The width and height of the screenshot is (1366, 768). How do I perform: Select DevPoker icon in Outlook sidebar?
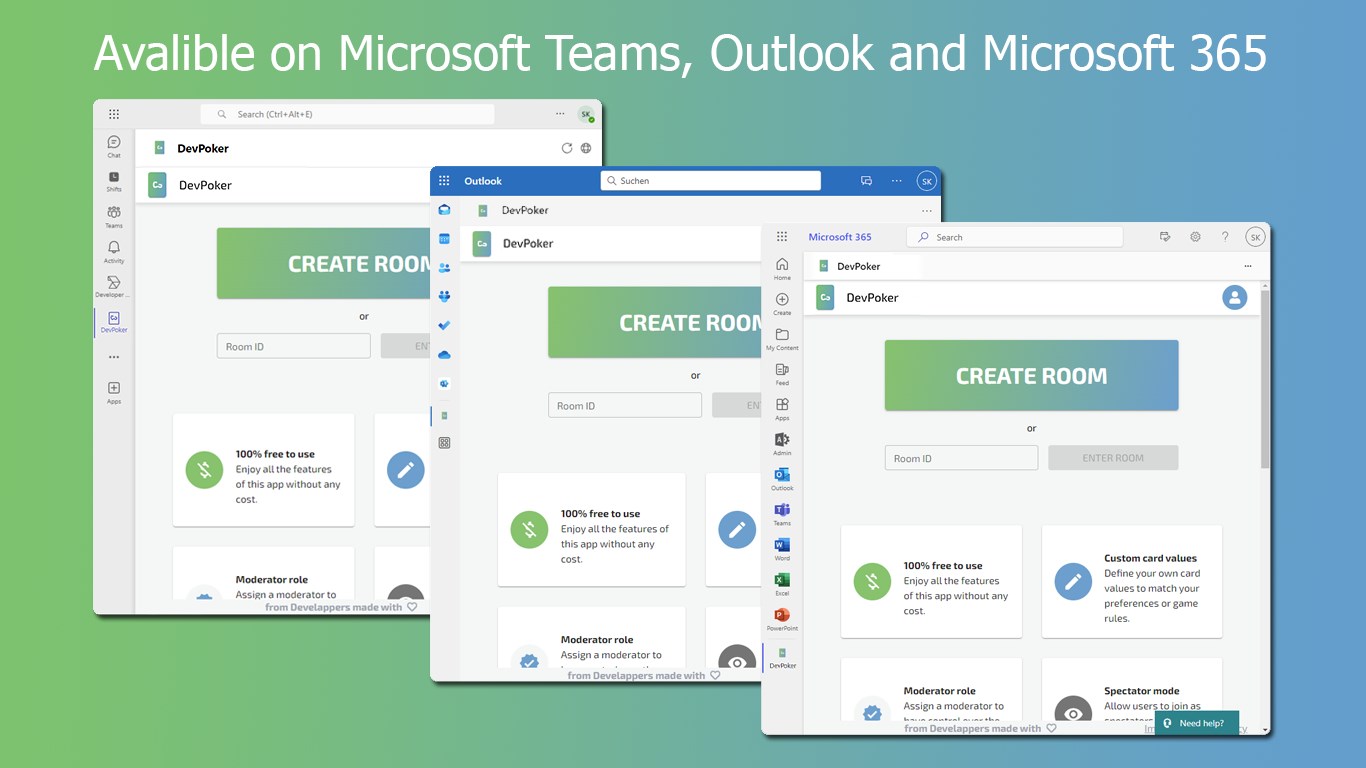[444, 414]
